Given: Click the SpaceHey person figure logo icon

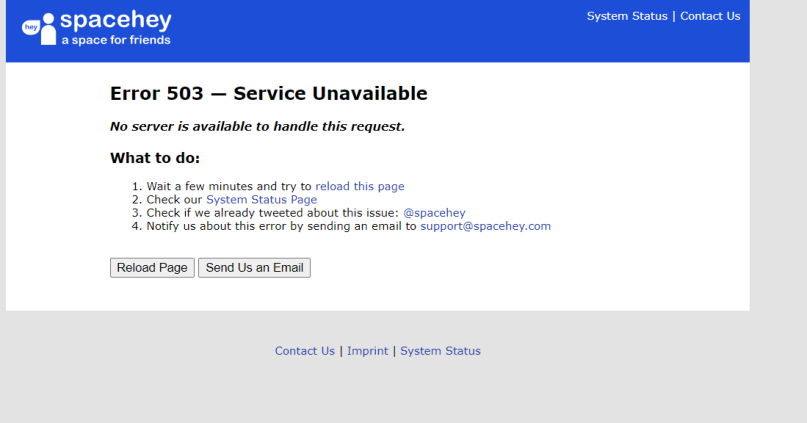Looking at the screenshot, I should tap(48, 30).
